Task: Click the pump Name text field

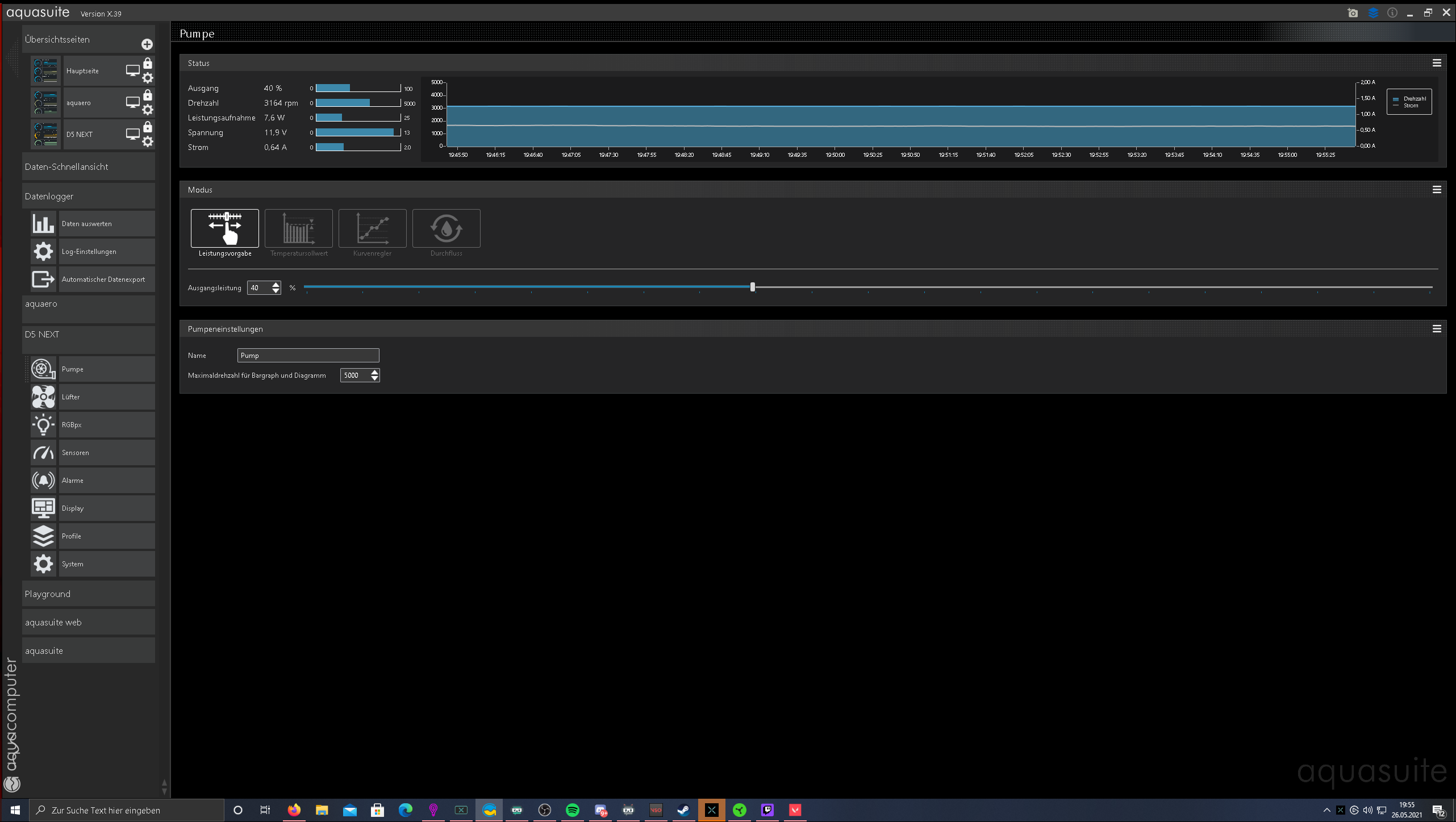Action: point(308,356)
